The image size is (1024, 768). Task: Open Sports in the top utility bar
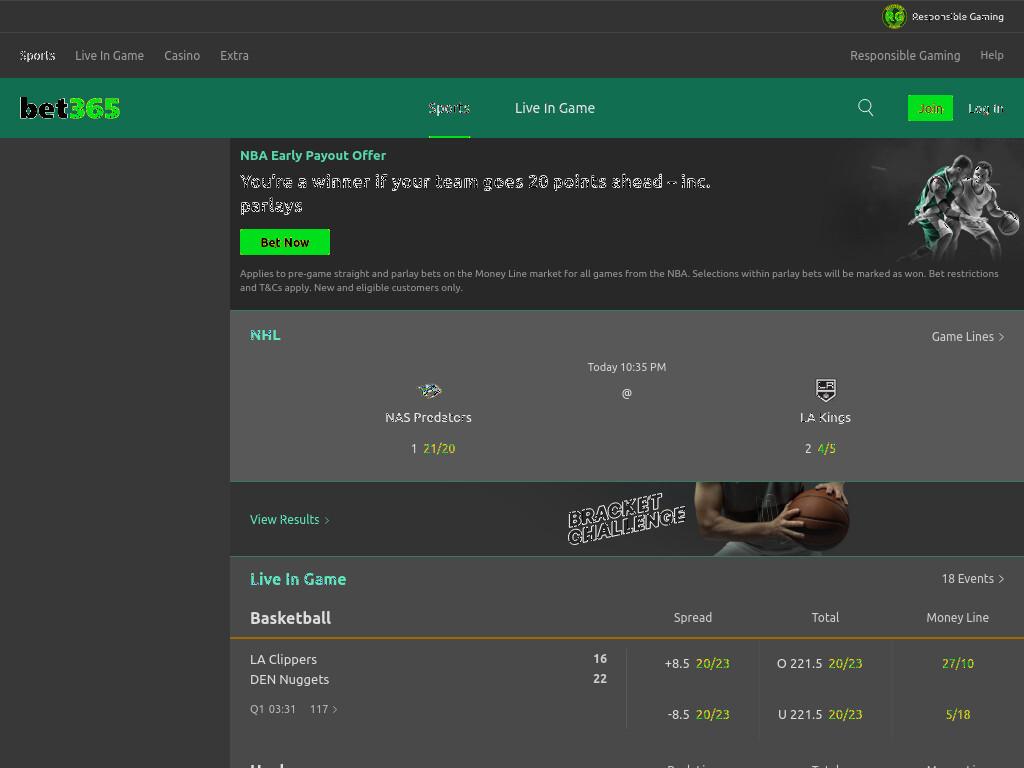coord(37,56)
